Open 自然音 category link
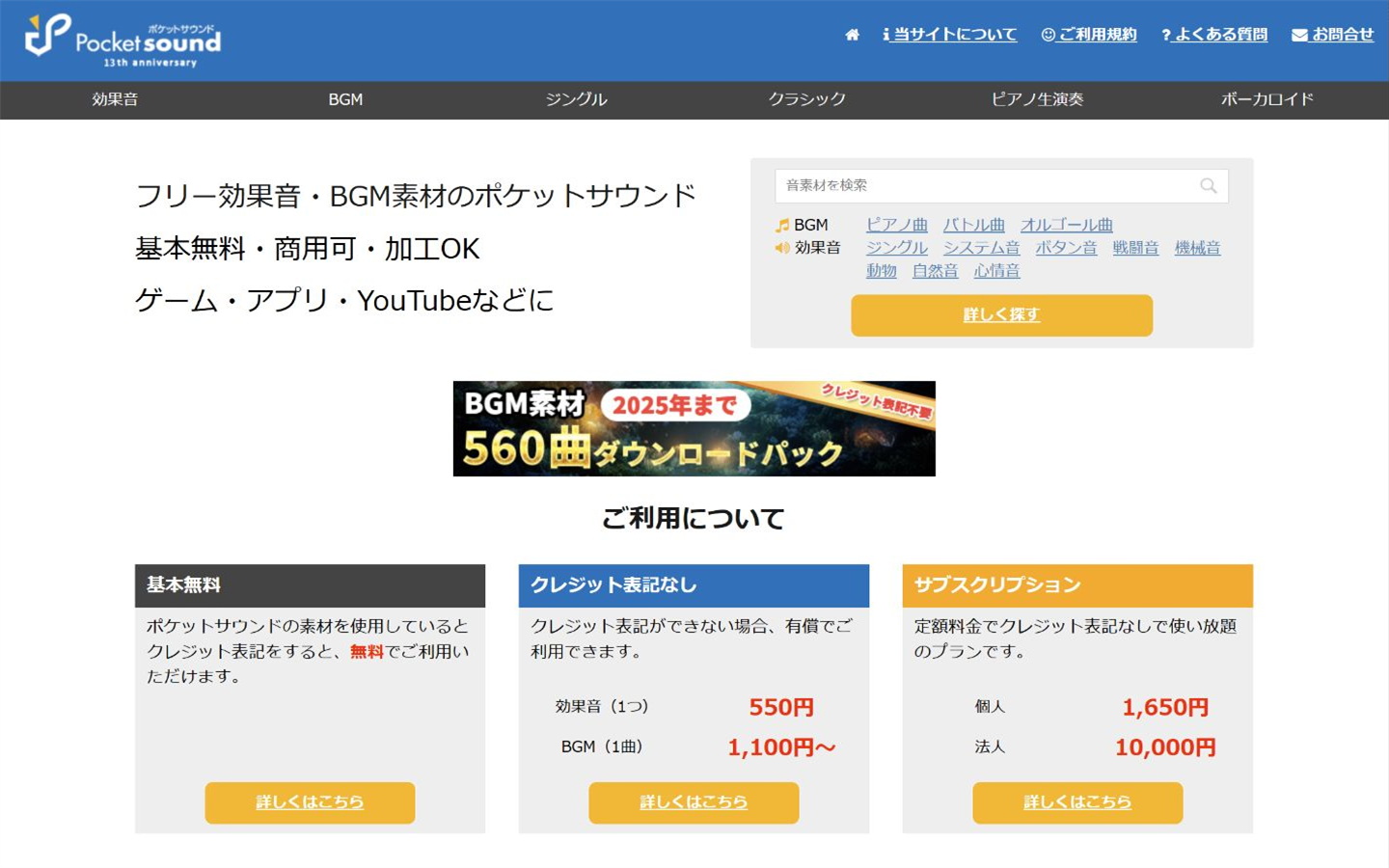Screen dimensions: 1389x868 (936, 271)
